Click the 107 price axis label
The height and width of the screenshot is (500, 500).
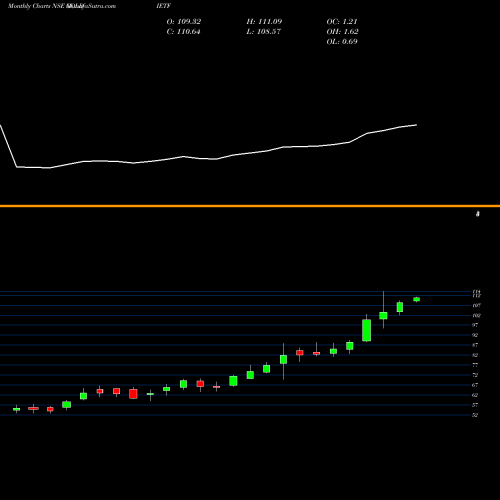click(x=476, y=305)
